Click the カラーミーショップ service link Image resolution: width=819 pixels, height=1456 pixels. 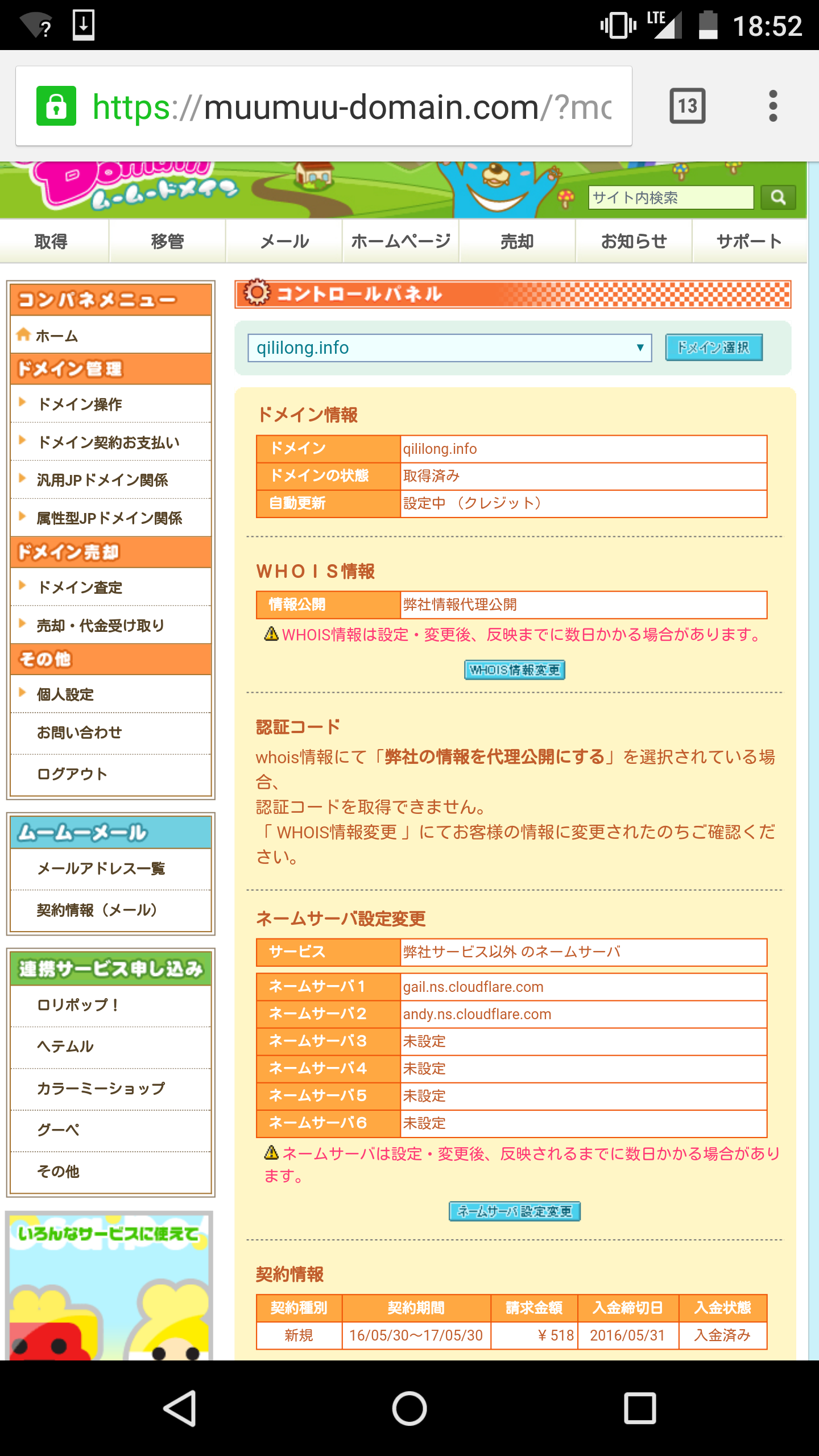click(101, 1088)
